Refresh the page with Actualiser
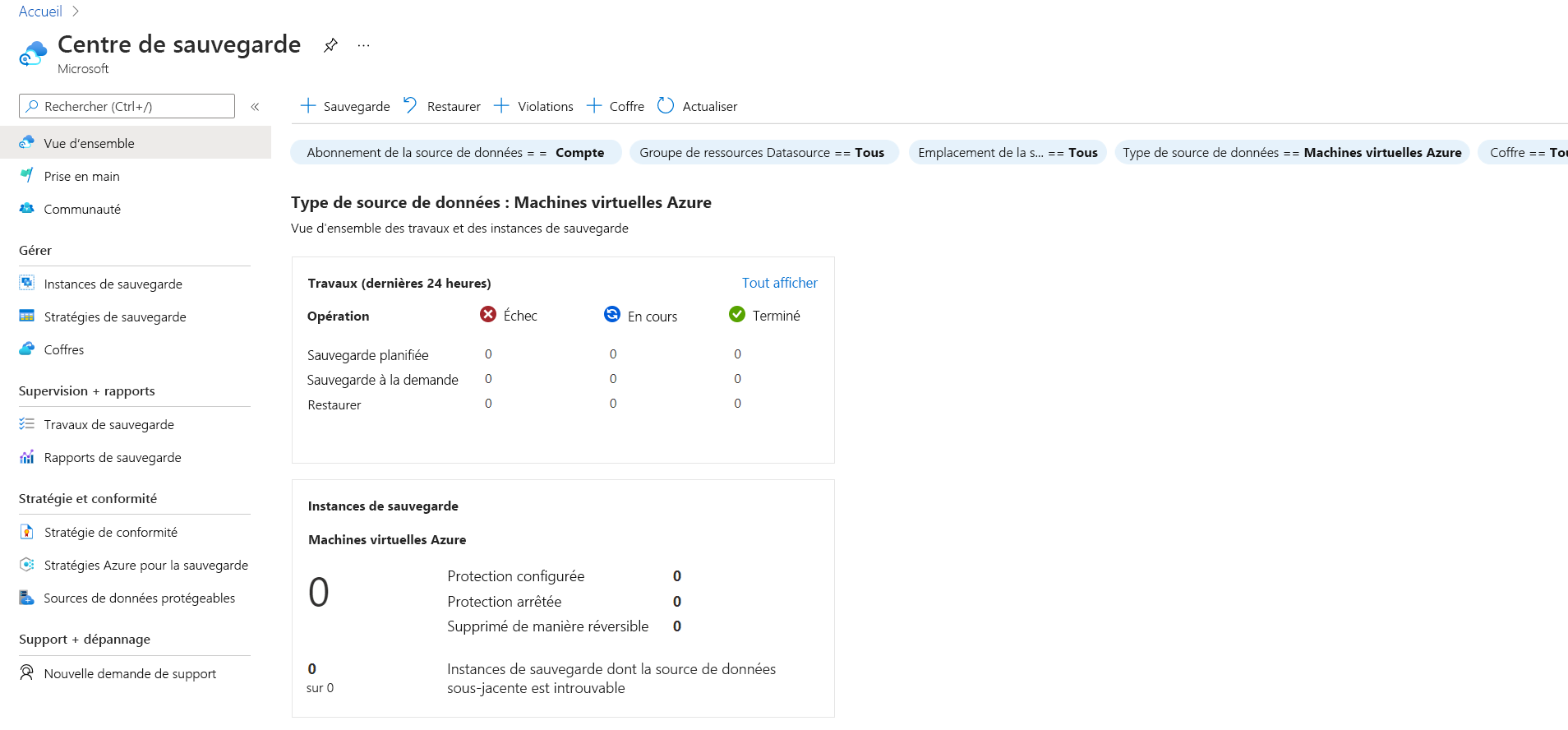 pyautogui.click(x=698, y=106)
